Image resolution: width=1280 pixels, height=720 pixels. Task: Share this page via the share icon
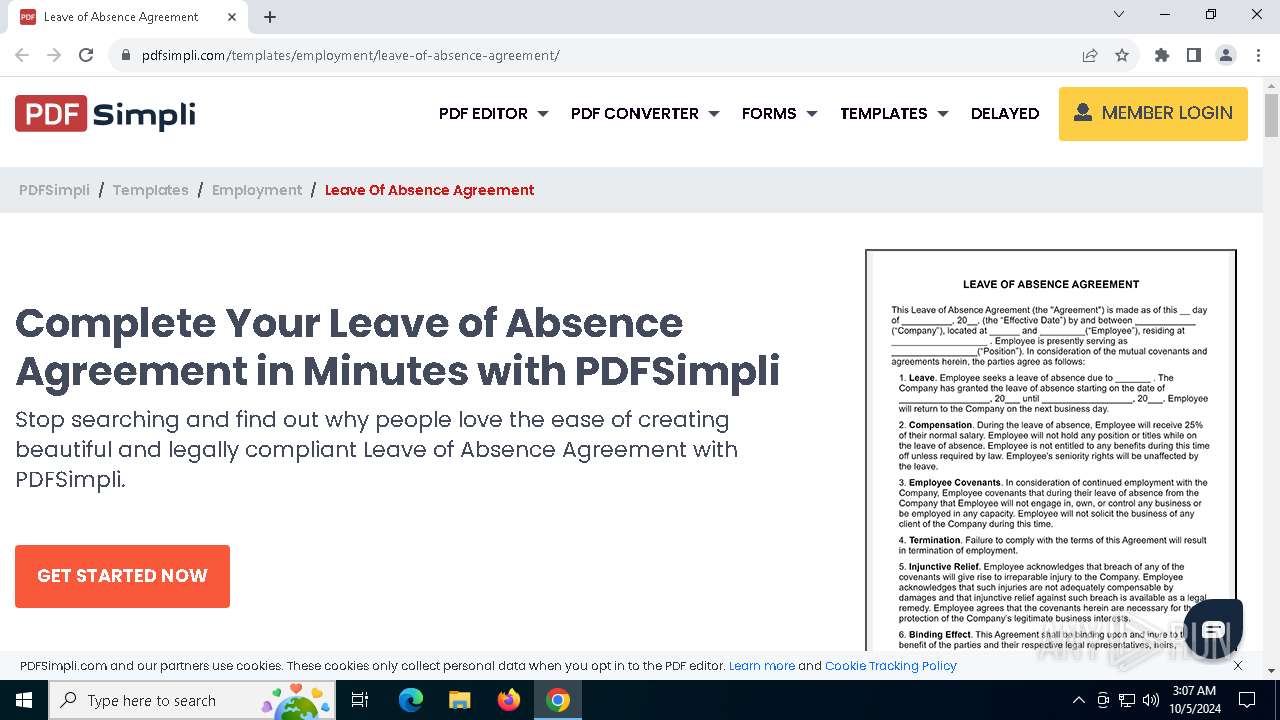point(1090,55)
